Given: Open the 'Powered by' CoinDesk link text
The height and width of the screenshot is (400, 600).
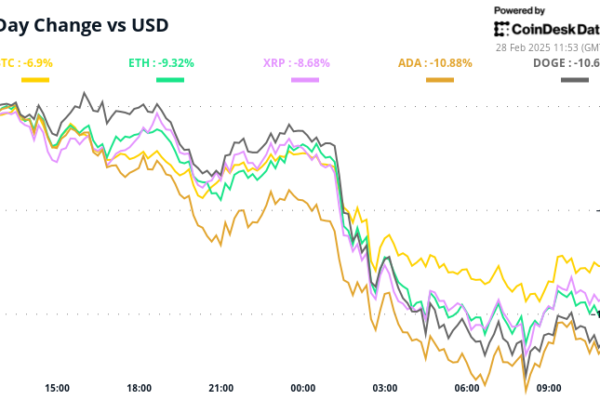Looking at the screenshot, I should pos(520,10).
